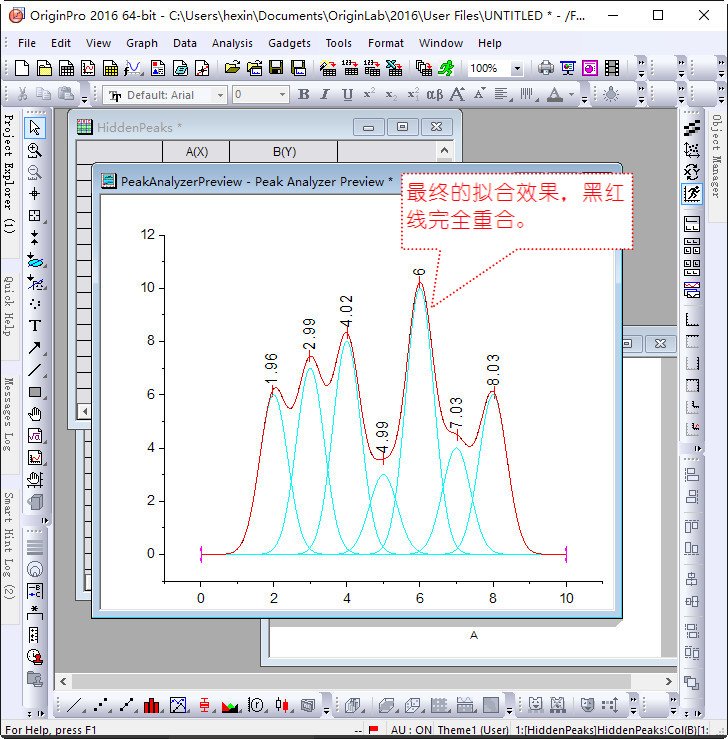Viewport: 728px width, 739px height.
Task: Select the Zoom In tool
Action: [35, 150]
